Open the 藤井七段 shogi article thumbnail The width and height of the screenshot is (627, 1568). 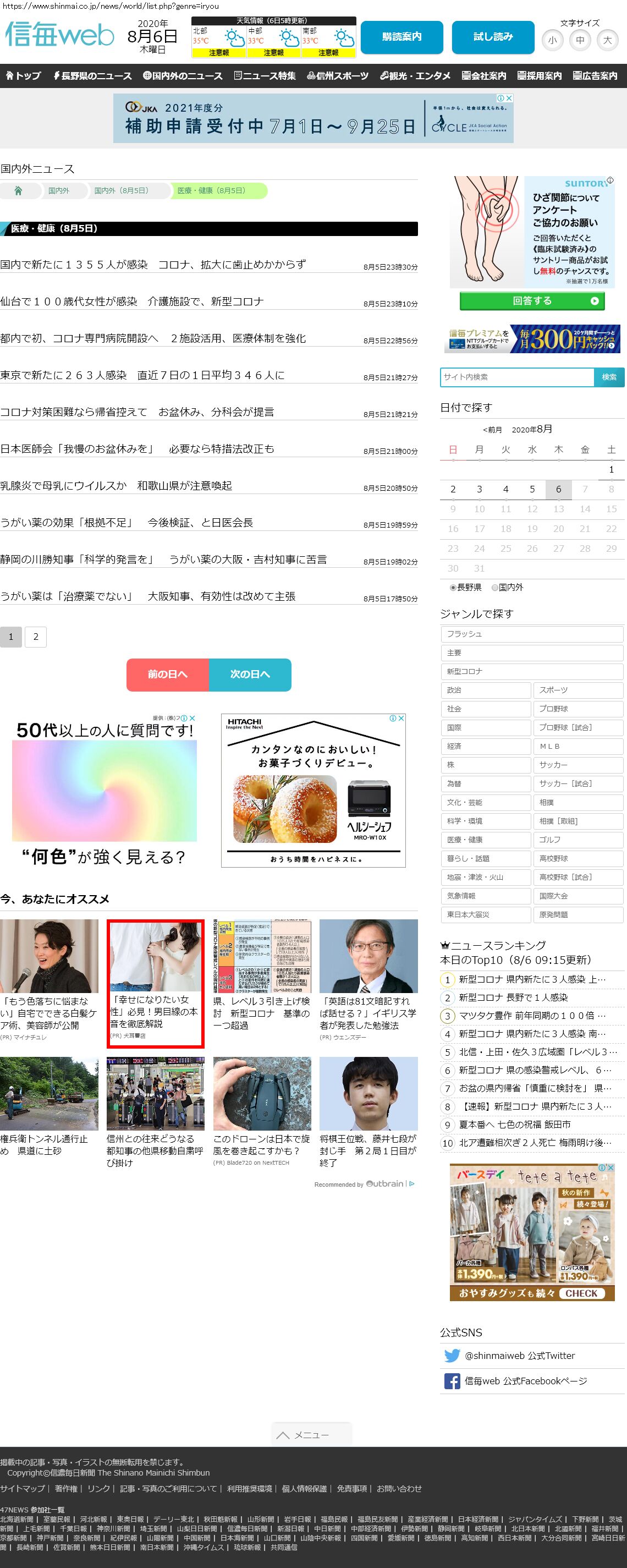(369, 1094)
